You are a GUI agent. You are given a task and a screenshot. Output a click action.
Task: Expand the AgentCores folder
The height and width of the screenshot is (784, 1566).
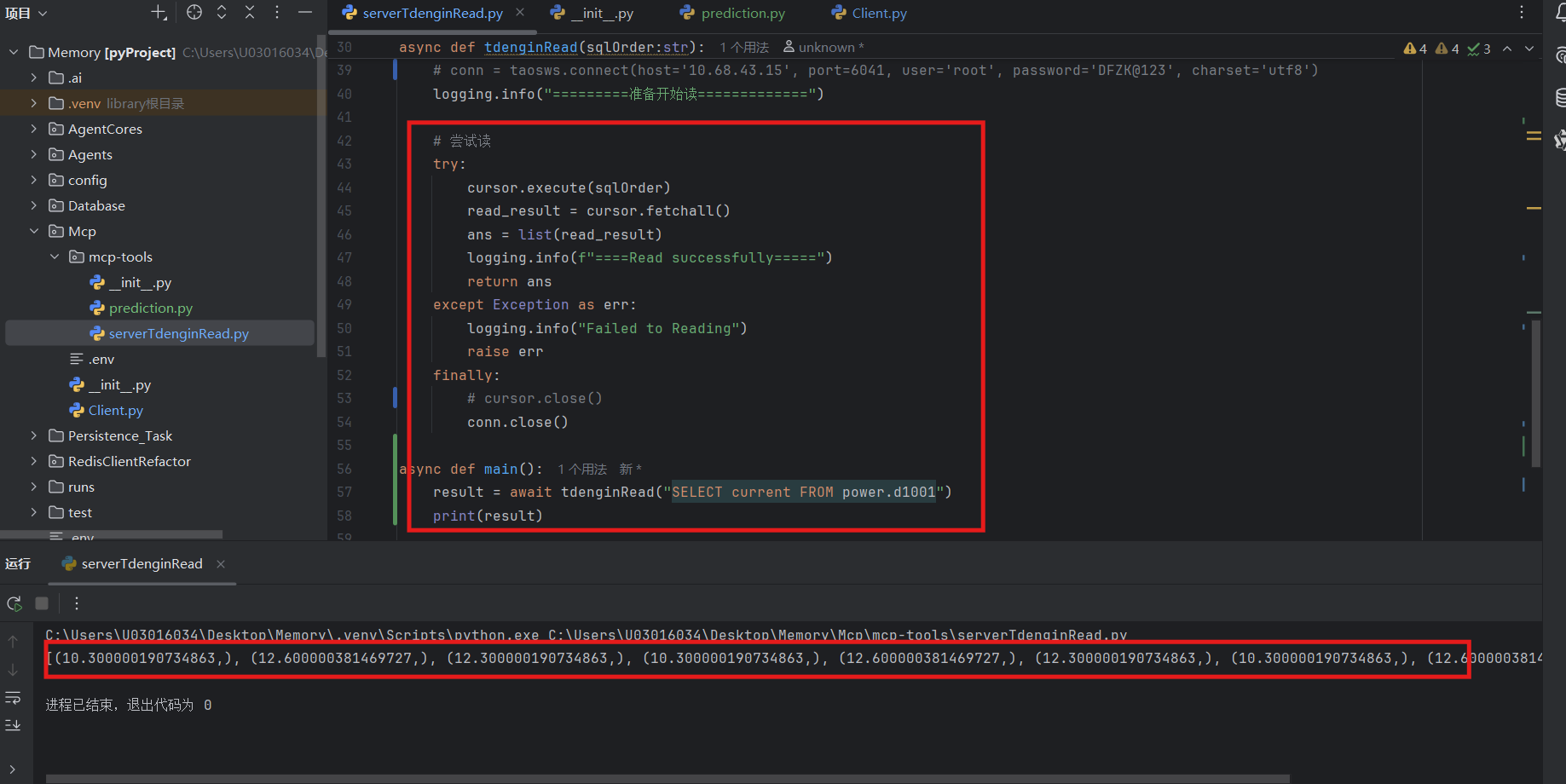pyautogui.click(x=34, y=129)
